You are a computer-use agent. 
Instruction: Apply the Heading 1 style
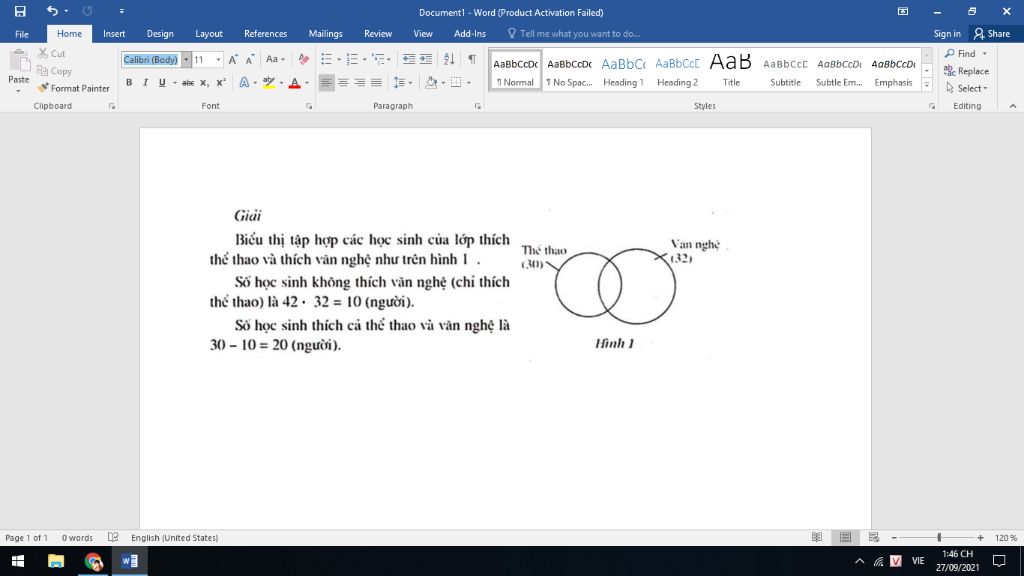(x=624, y=71)
